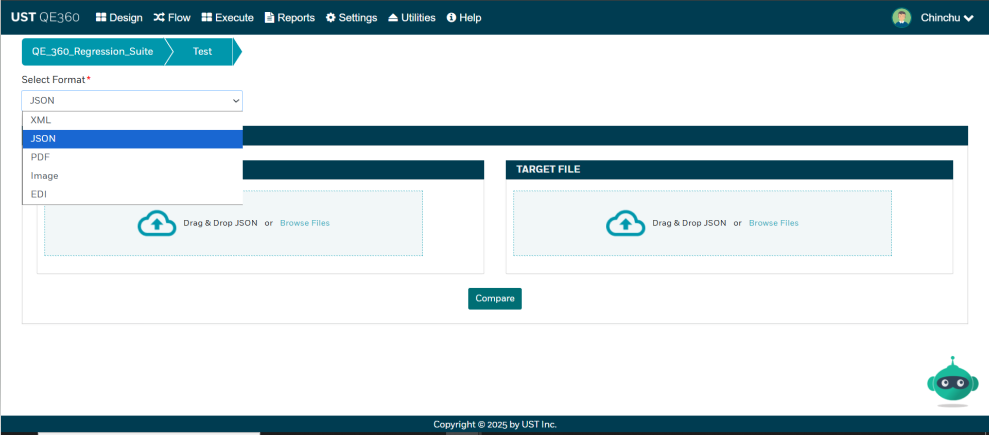Choose PDF from the format list
The width and height of the screenshot is (989, 435).
[41, 157]
